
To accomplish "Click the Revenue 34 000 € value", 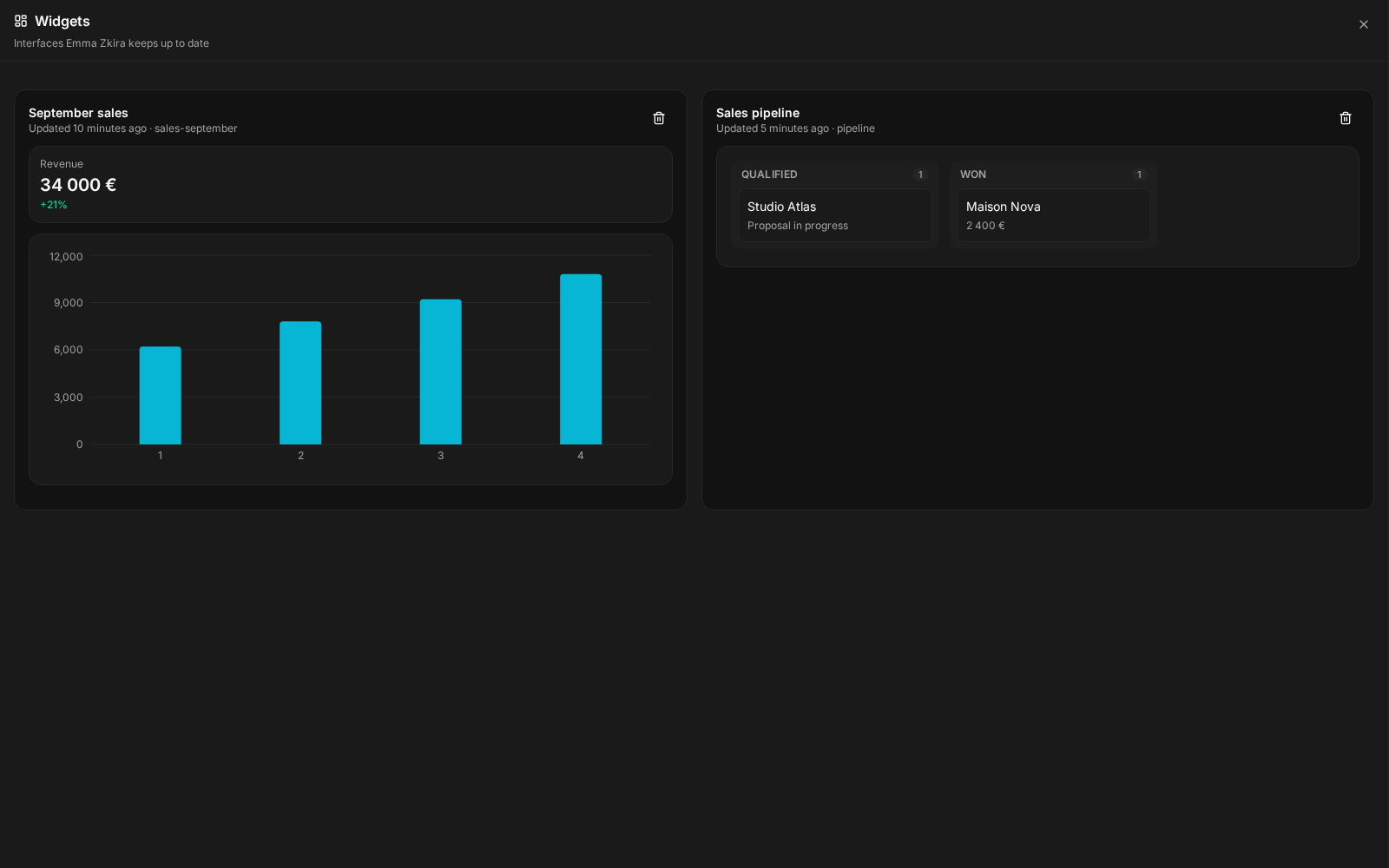I will click(x=78, y=185).
